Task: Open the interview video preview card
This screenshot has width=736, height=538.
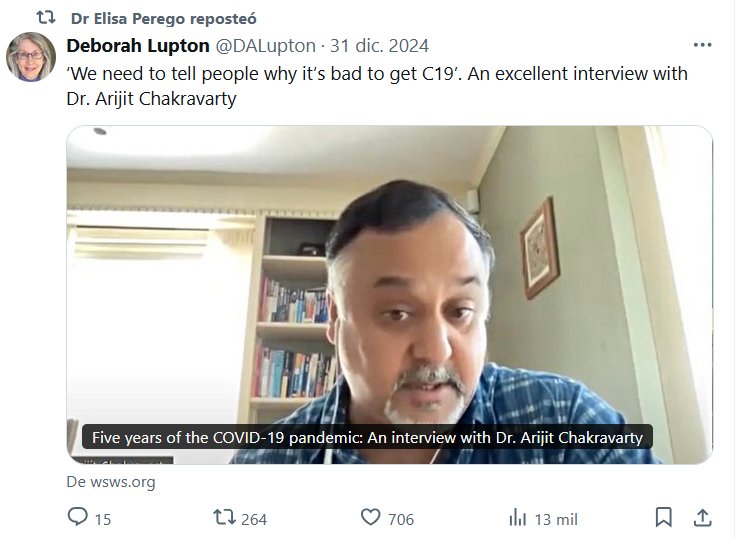Action: coord(390,295)
